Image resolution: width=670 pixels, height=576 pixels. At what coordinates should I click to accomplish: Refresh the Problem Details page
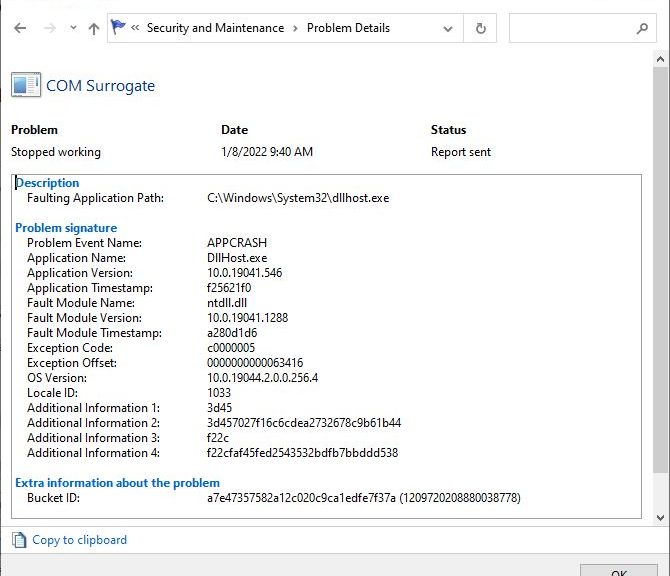coord(480,28)
